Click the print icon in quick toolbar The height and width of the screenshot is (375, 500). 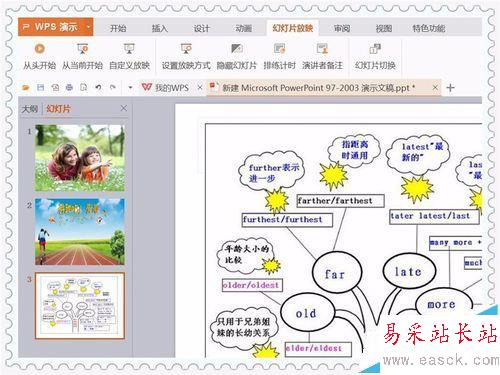[69, 88]
